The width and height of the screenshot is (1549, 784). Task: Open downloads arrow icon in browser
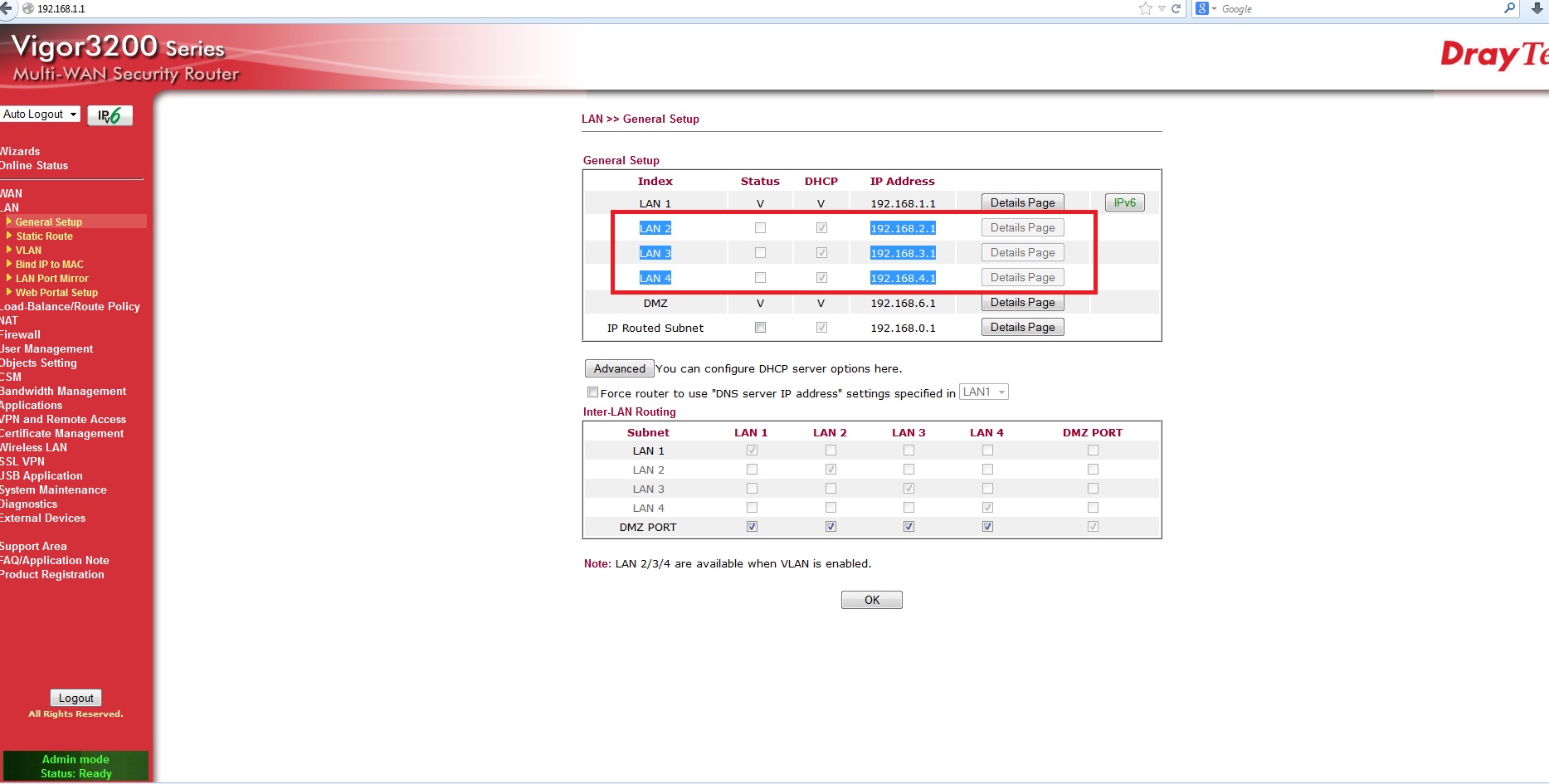(1537, 8)
